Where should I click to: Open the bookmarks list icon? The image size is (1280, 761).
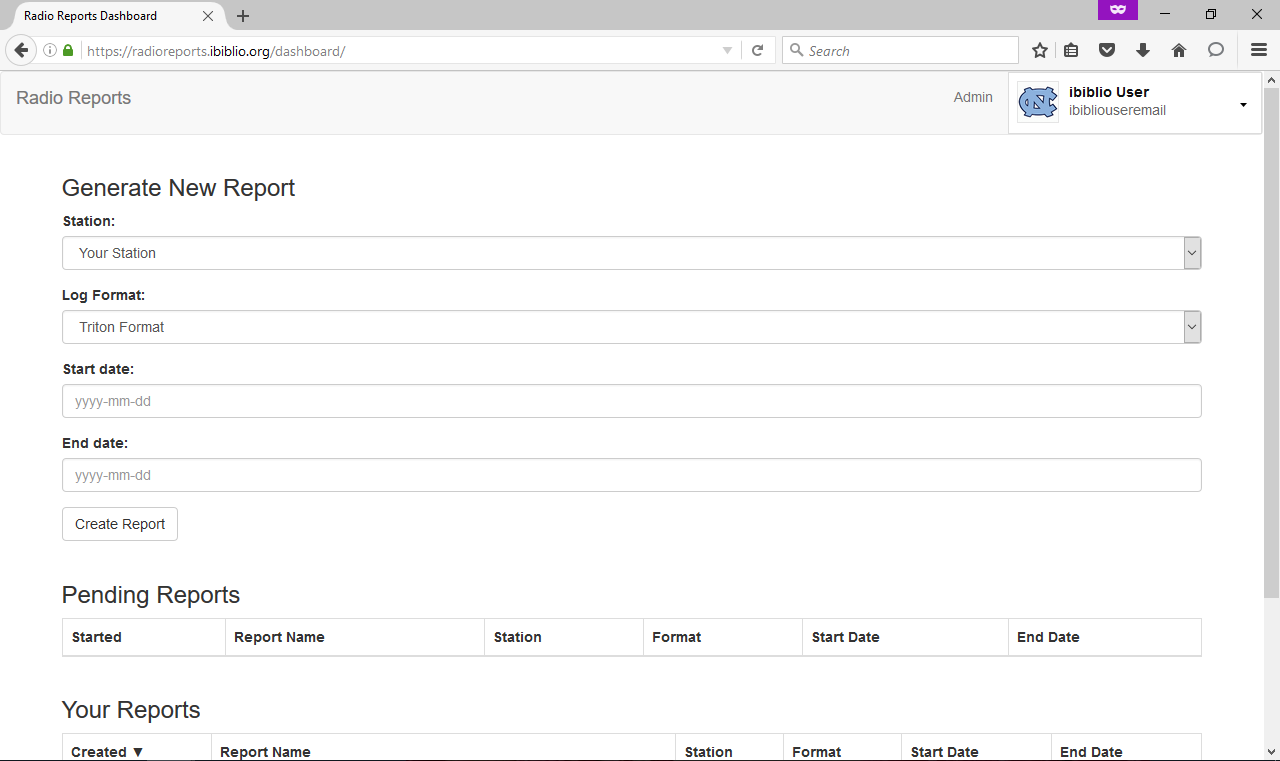click(x=1071, y=51)
